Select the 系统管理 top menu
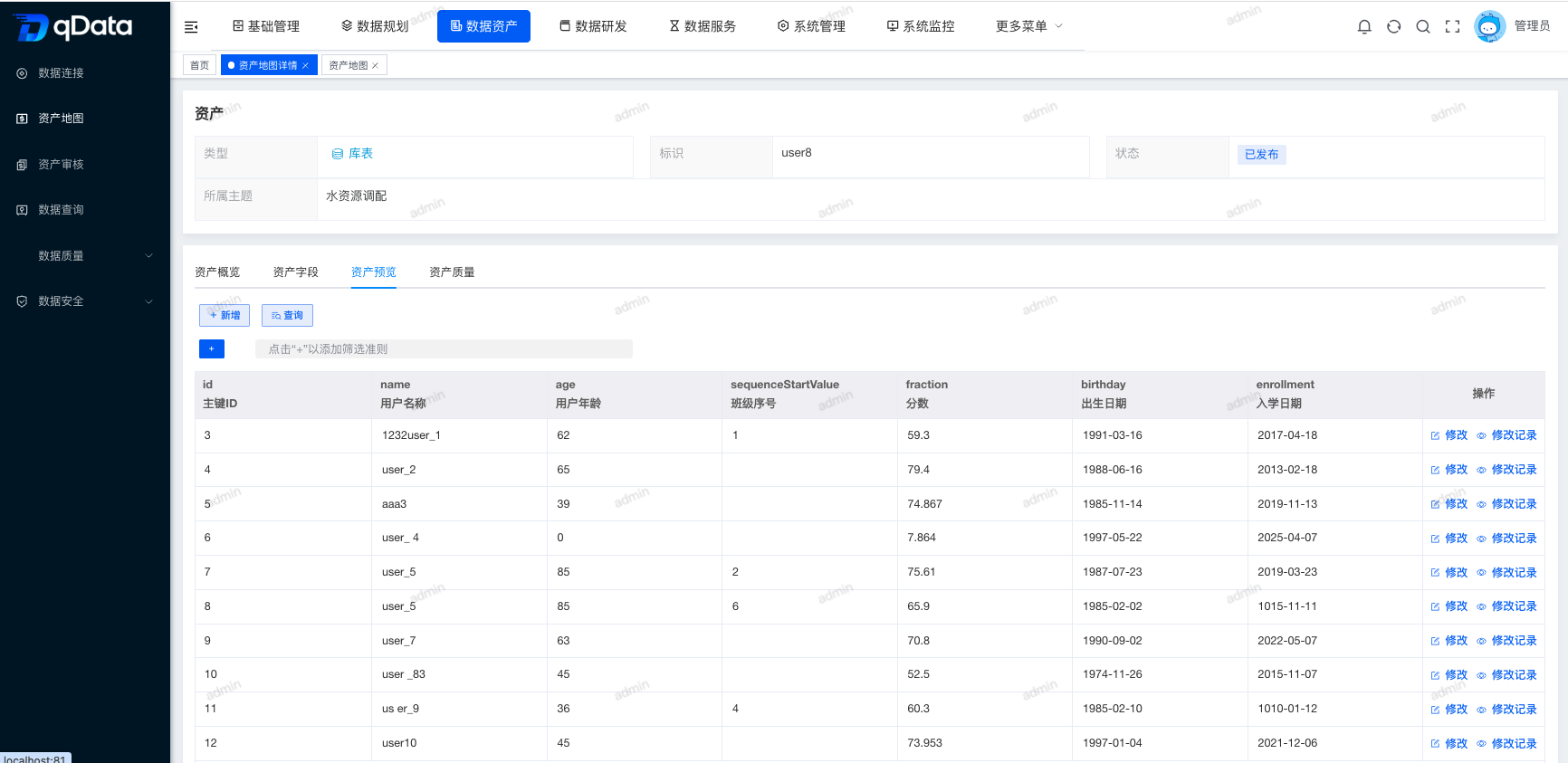 pos(812,26)
